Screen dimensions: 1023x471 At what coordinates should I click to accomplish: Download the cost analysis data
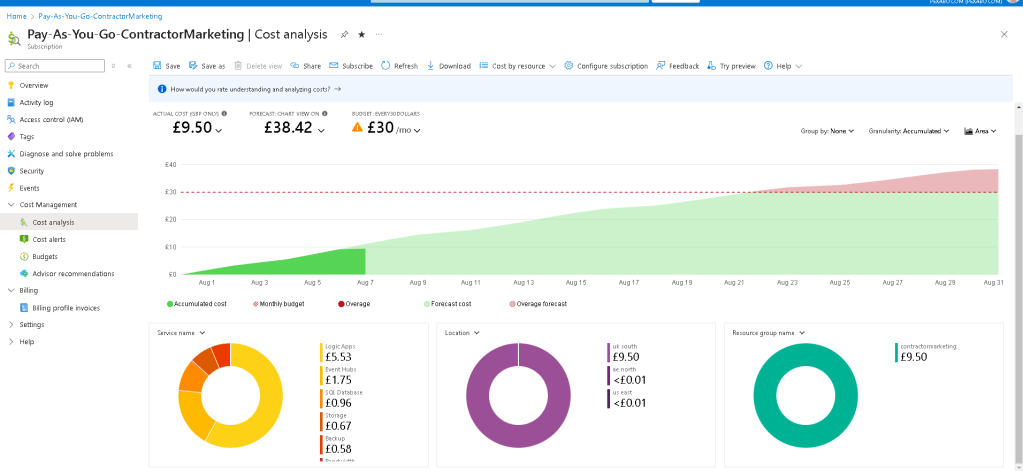point(449,66)
